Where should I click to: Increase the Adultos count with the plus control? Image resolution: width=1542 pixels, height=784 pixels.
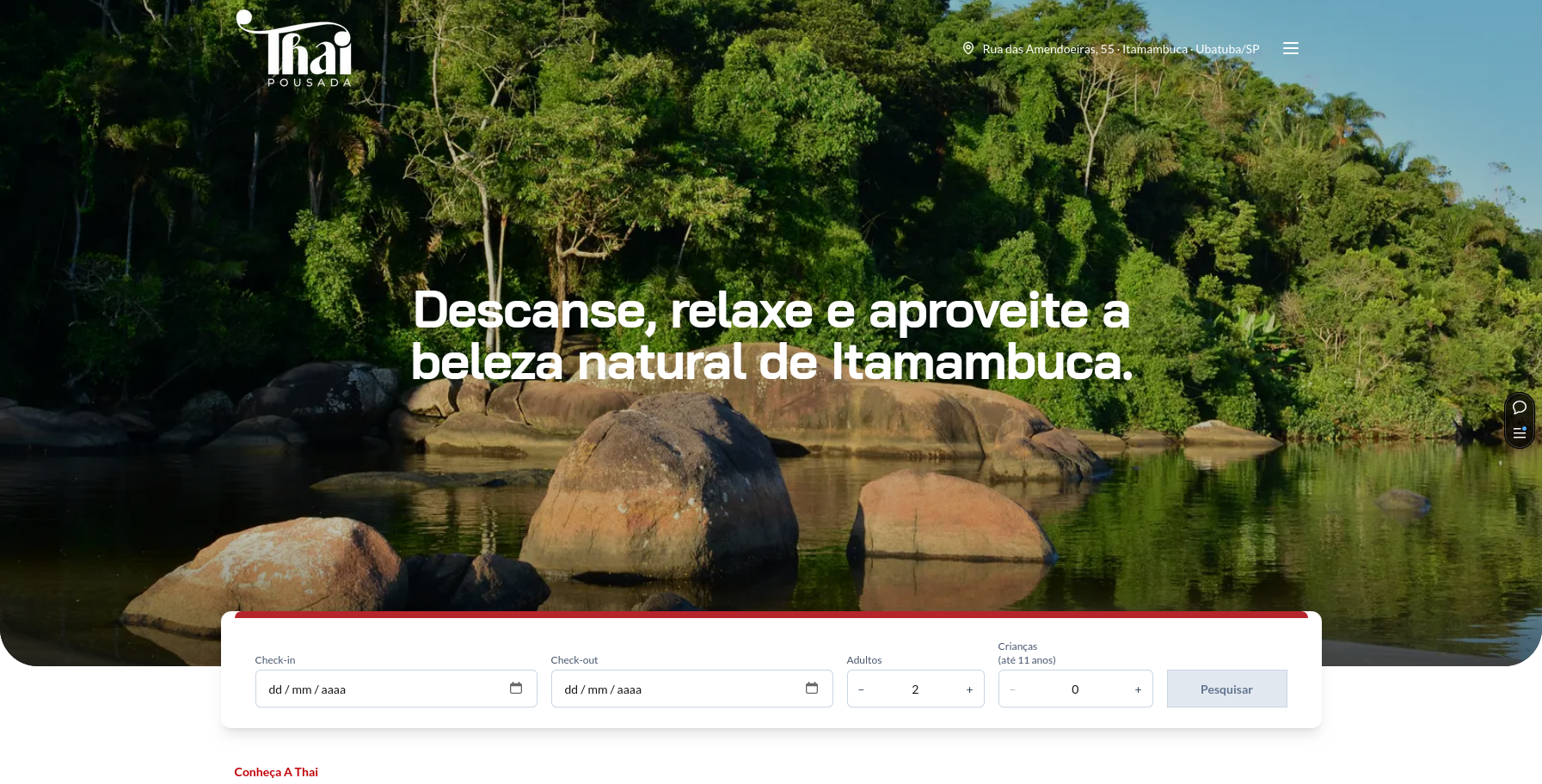[970, 689]
